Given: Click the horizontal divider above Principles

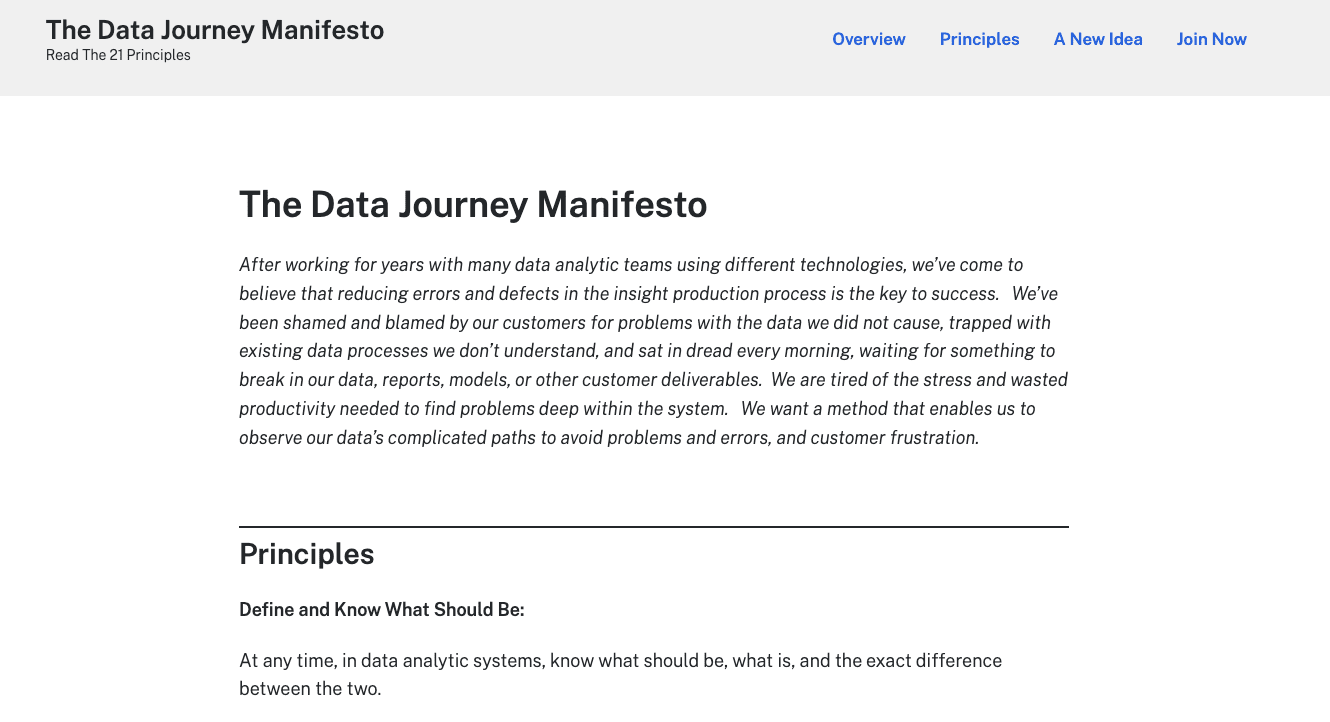Looking at the screenshot, I should (x=653, y=527).
